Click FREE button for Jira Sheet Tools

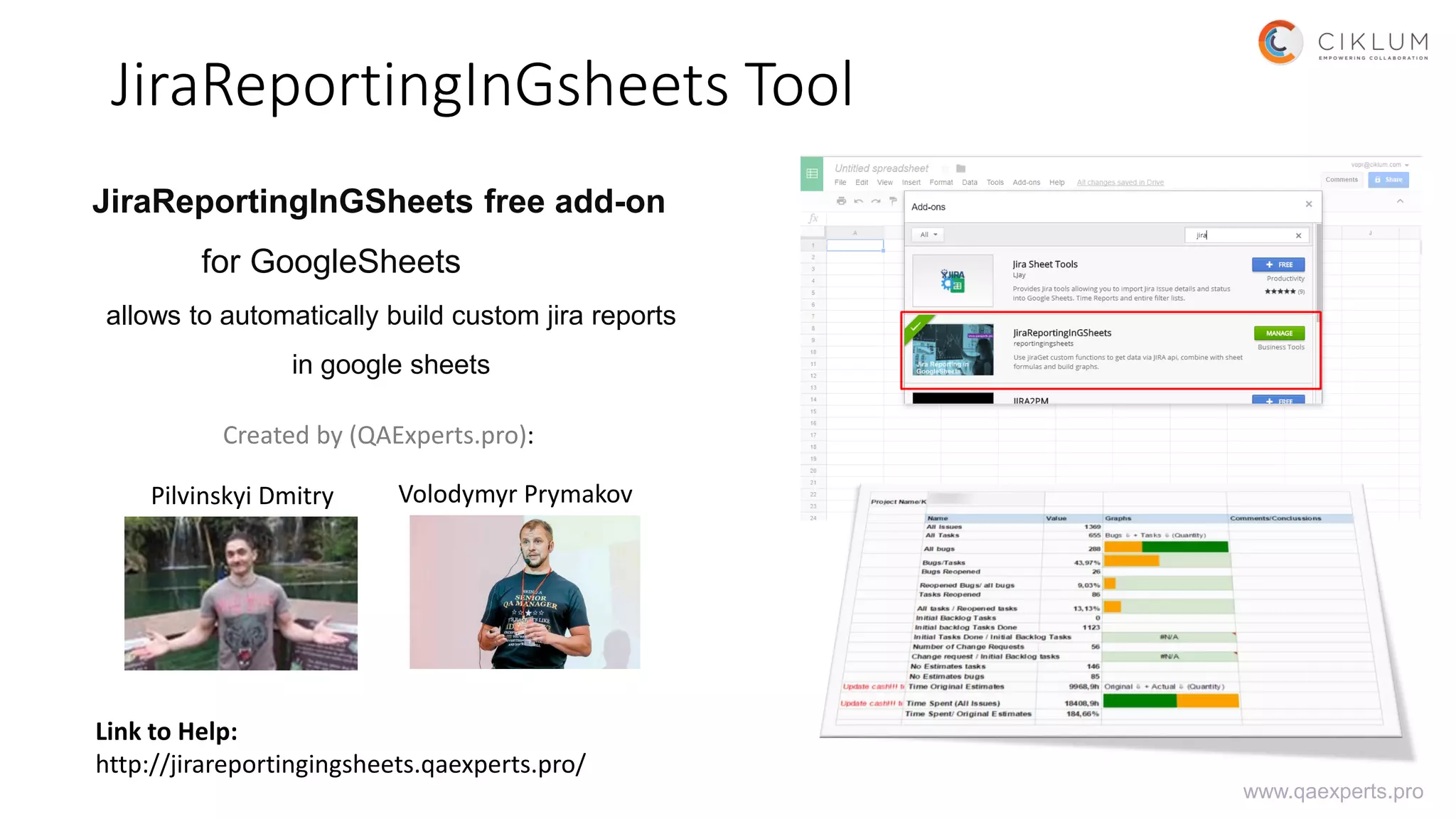point(1278,264)
